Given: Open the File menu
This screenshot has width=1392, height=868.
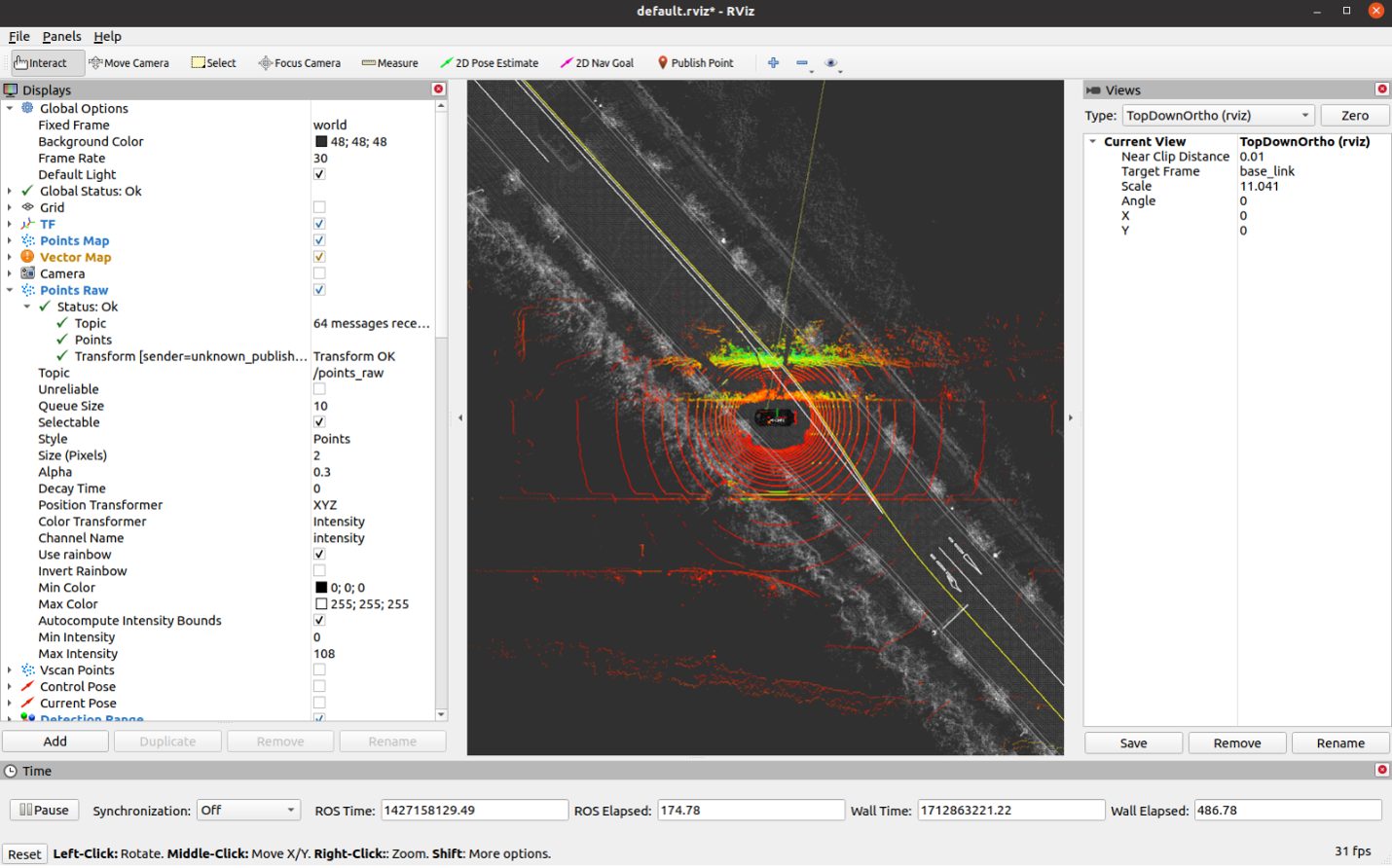Looking at the screenshot, I should tap(19, 37).
